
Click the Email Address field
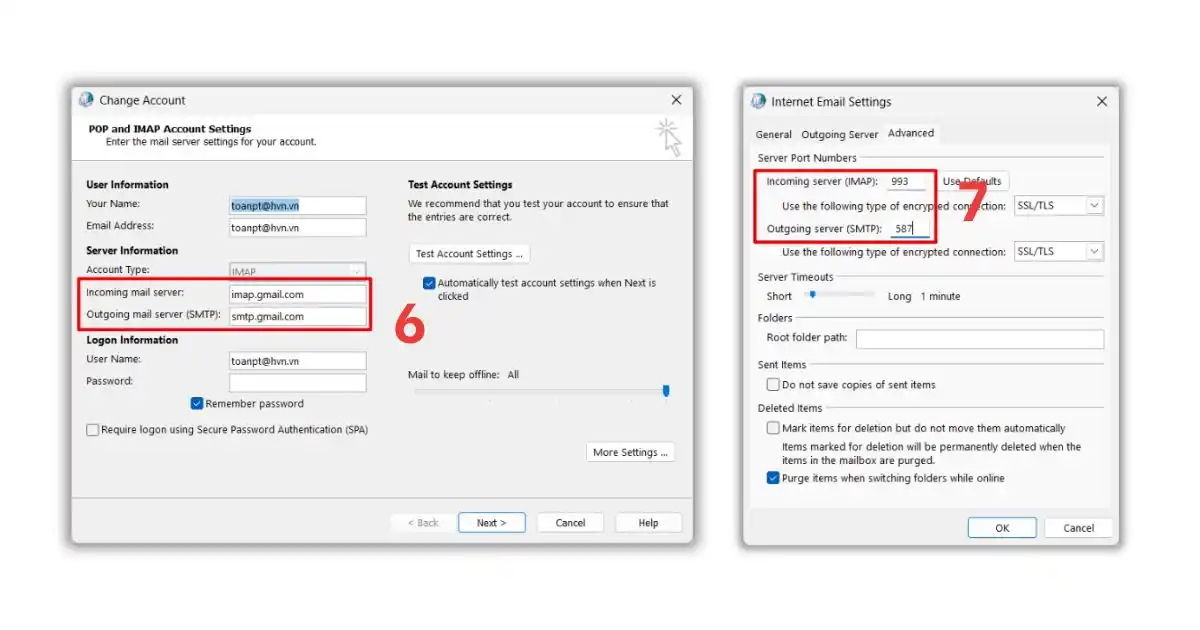(x=297, y=227)
